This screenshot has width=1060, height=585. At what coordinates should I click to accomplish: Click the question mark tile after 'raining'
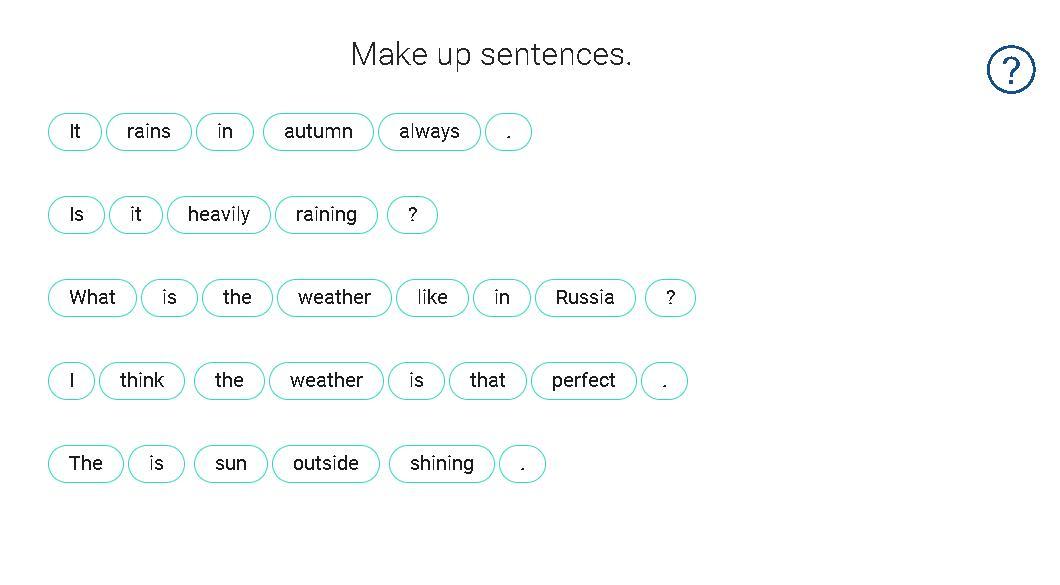click(412, 215)
